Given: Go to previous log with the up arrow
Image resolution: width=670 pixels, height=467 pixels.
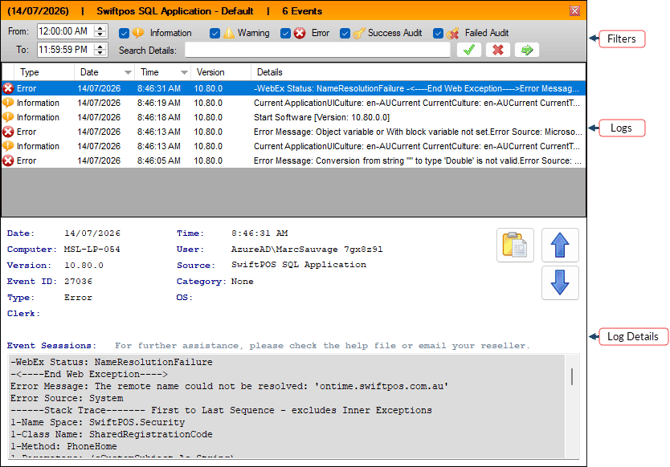Looking at the screenshot, I should pos(560,245).
